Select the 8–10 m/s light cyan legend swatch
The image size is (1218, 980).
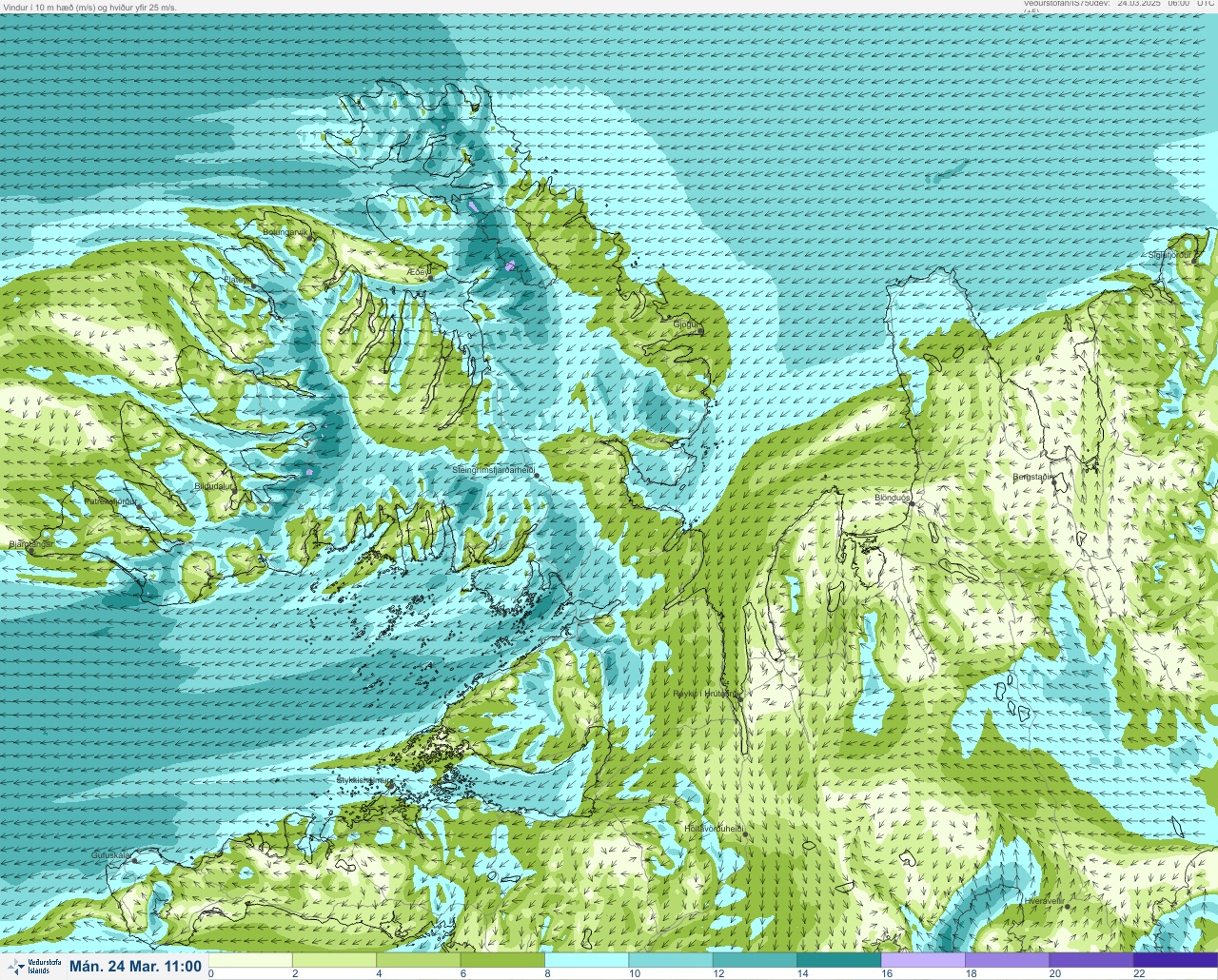click(586, 960)
